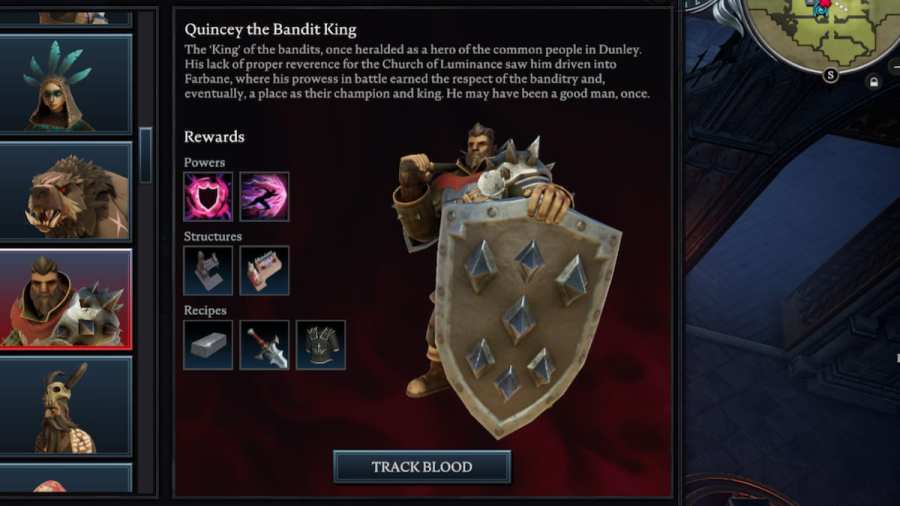The height and width of the screenshot is (506, 900).
Task: Select the purple dash power icon
Action: click(264, 197)
